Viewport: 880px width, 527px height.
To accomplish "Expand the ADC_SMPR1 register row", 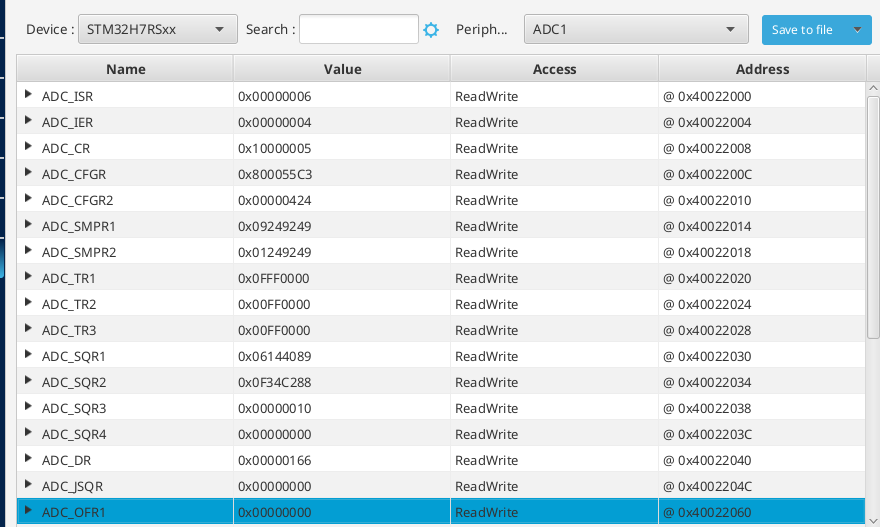I will coord(28,224).
